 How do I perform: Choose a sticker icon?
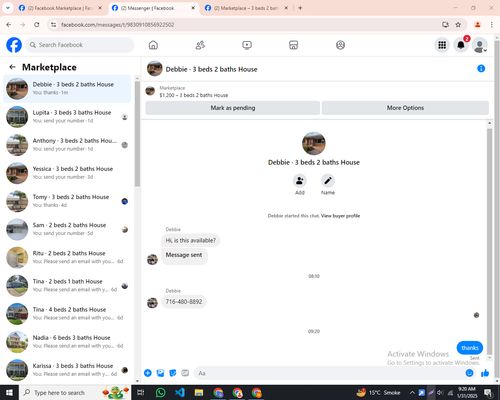[173, 373]
